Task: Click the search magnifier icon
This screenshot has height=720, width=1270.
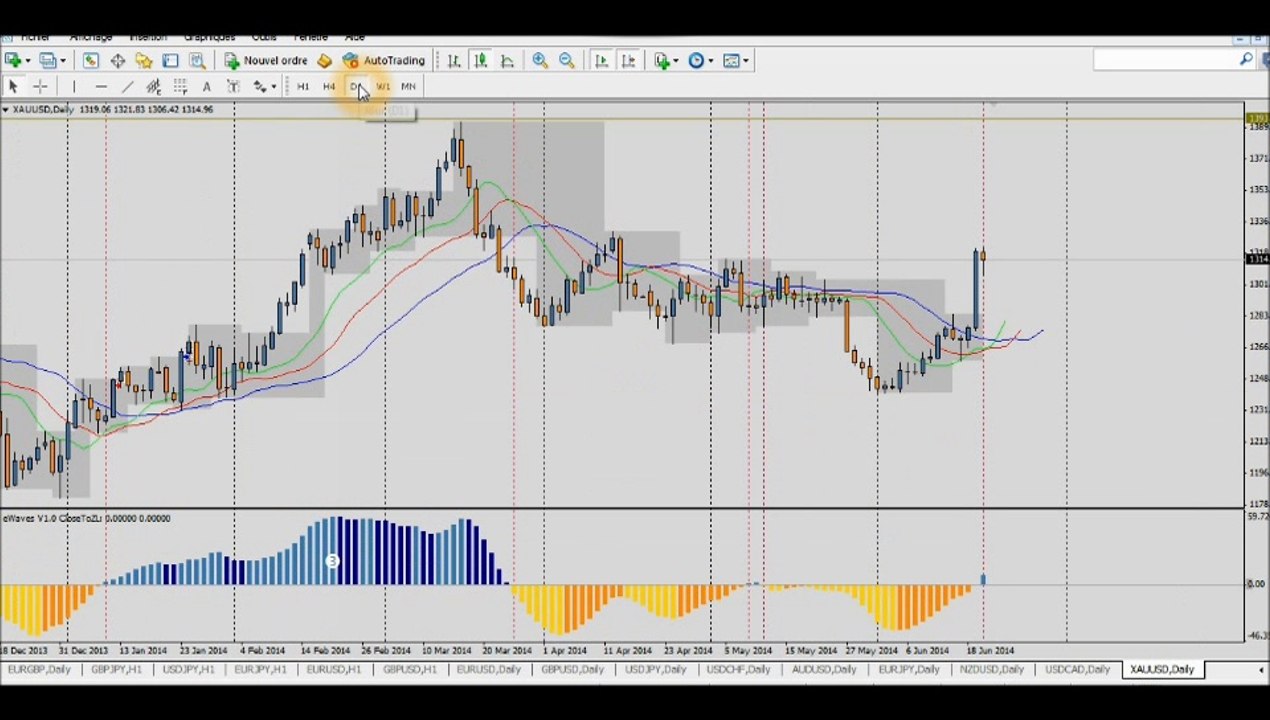Action: [1245, 60]
